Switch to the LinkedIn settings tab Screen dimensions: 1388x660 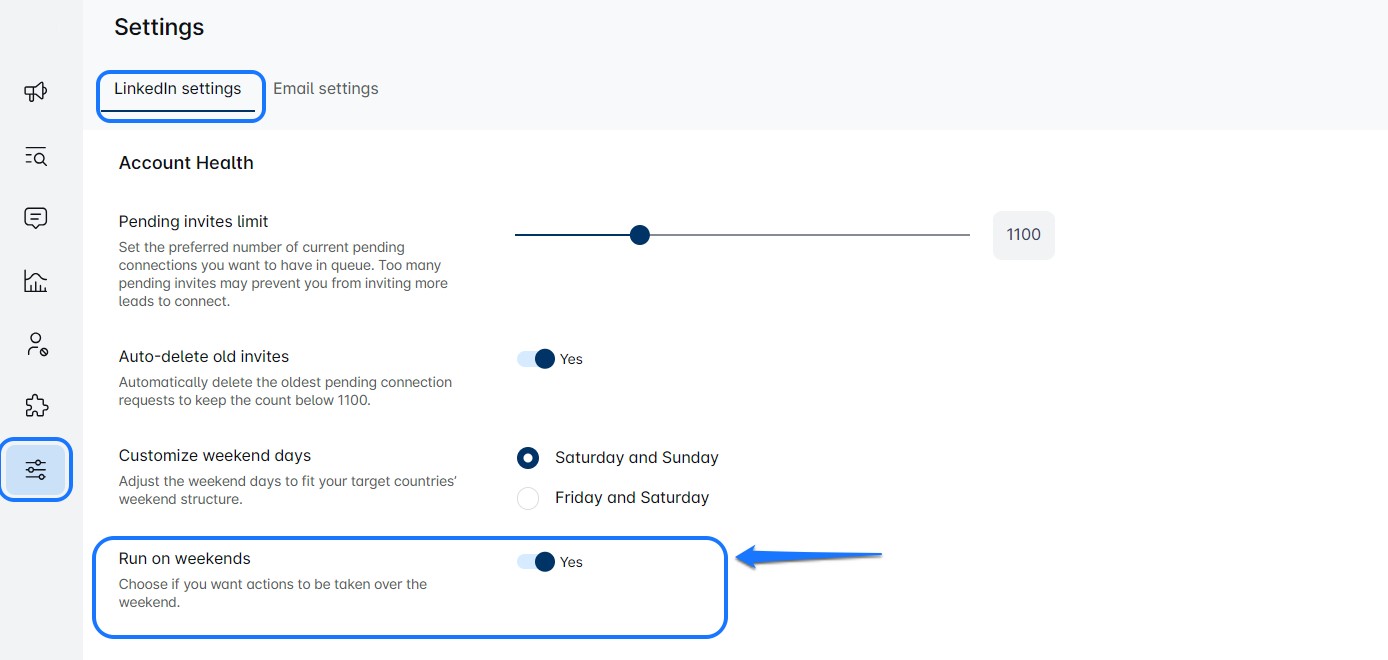(x=178, y=89)
